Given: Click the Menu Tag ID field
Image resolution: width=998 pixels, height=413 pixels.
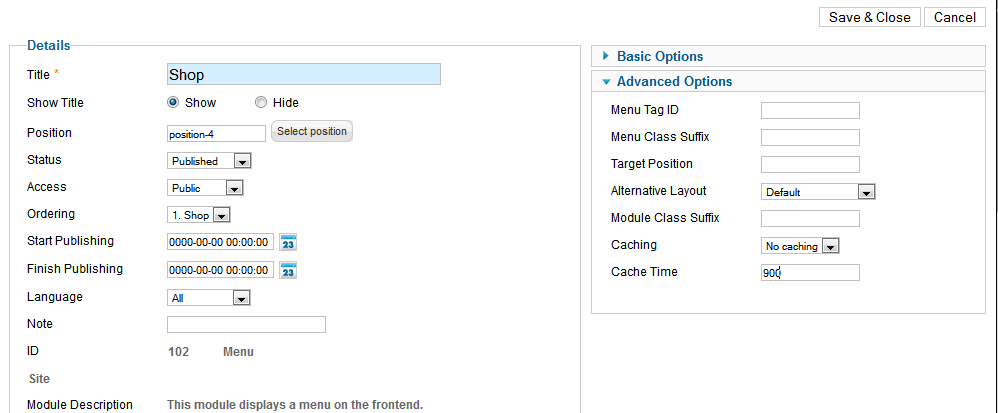Looking at the screenshot, I should click(x=810, y=111).
